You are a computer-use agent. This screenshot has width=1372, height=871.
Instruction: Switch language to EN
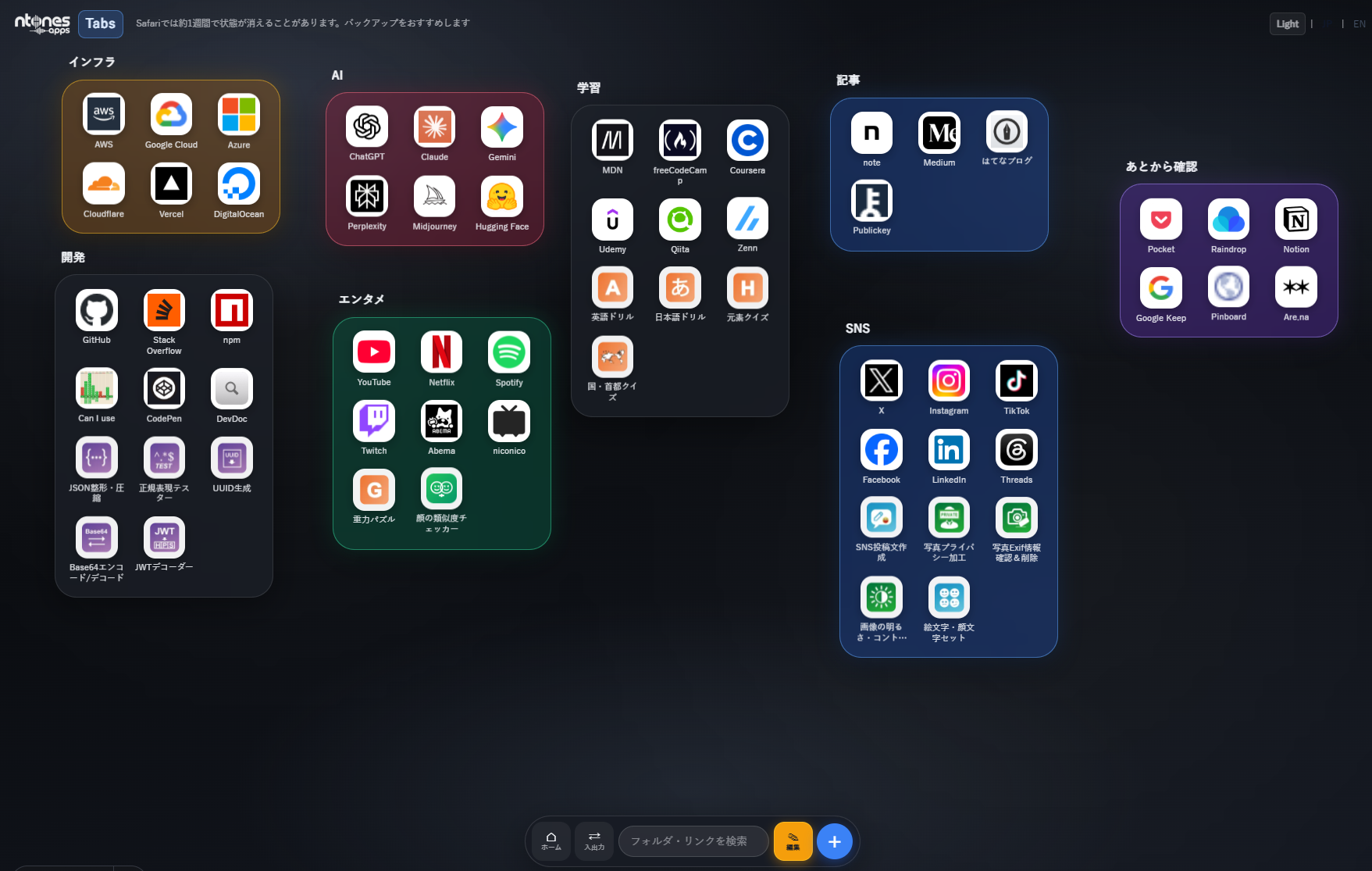tap(1360, 24)
